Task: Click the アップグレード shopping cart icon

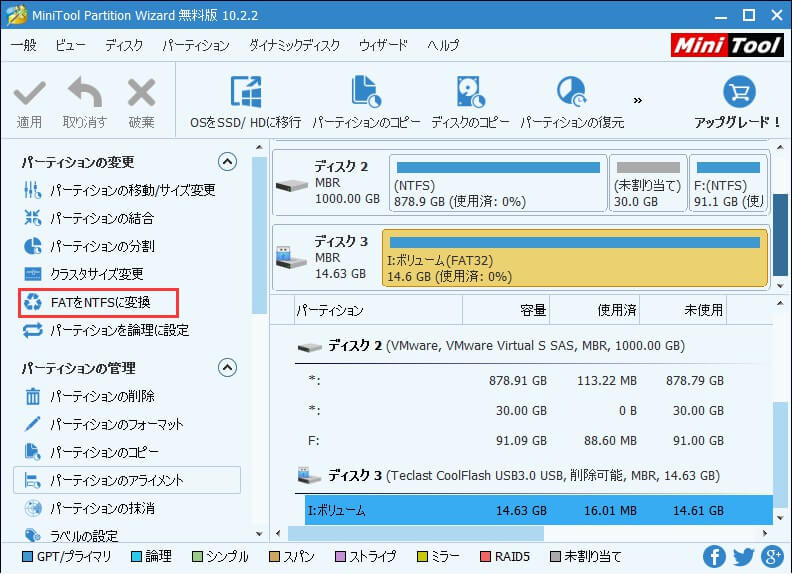Action: [739, 91]
